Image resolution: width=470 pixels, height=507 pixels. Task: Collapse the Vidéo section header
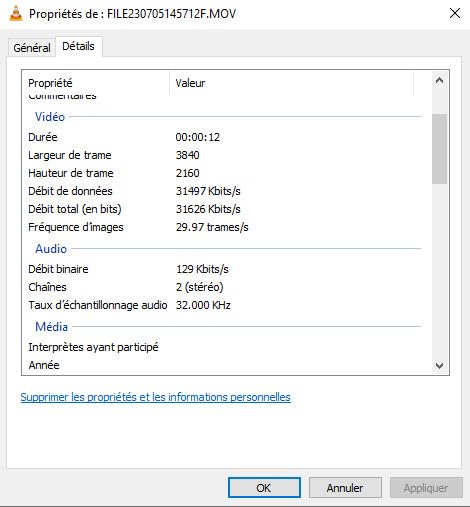pos(50,117)
